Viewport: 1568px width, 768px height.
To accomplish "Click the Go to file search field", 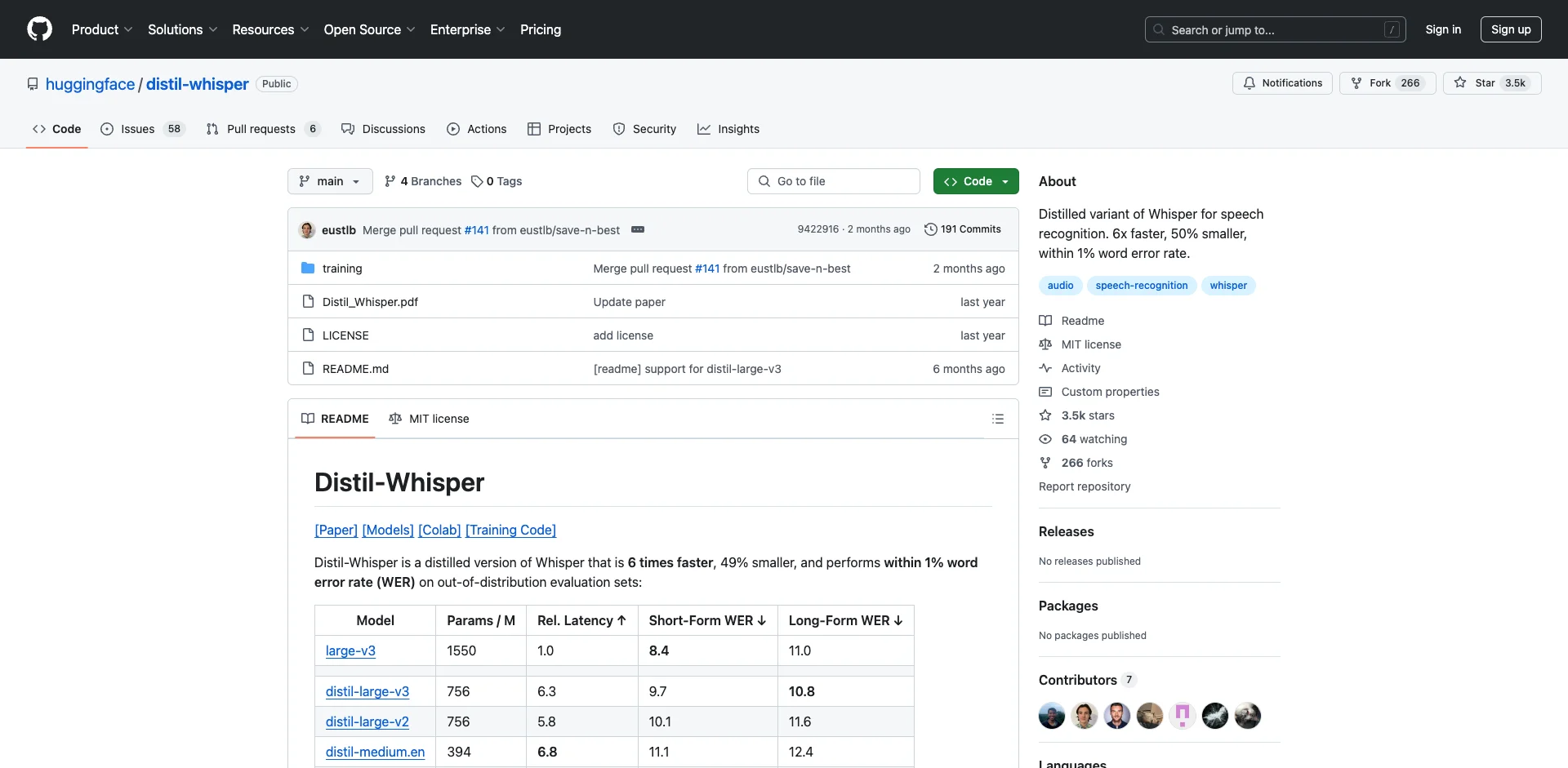I will [834, 181].
